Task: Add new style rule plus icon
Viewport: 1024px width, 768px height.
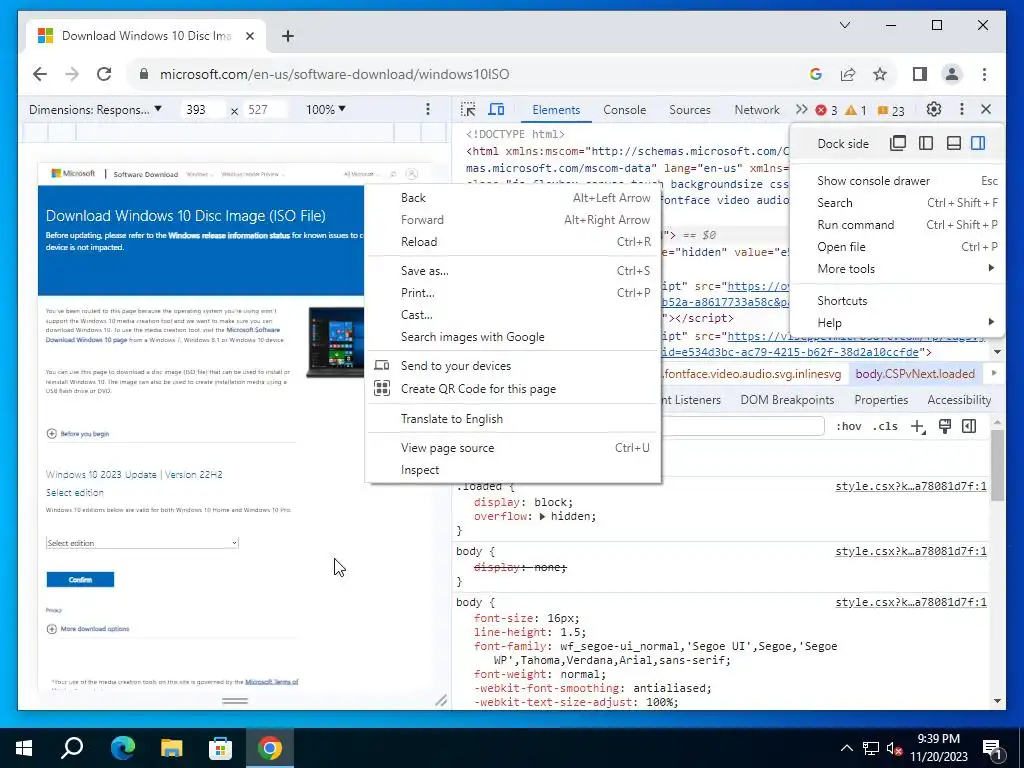Action: tap(918, 426)
